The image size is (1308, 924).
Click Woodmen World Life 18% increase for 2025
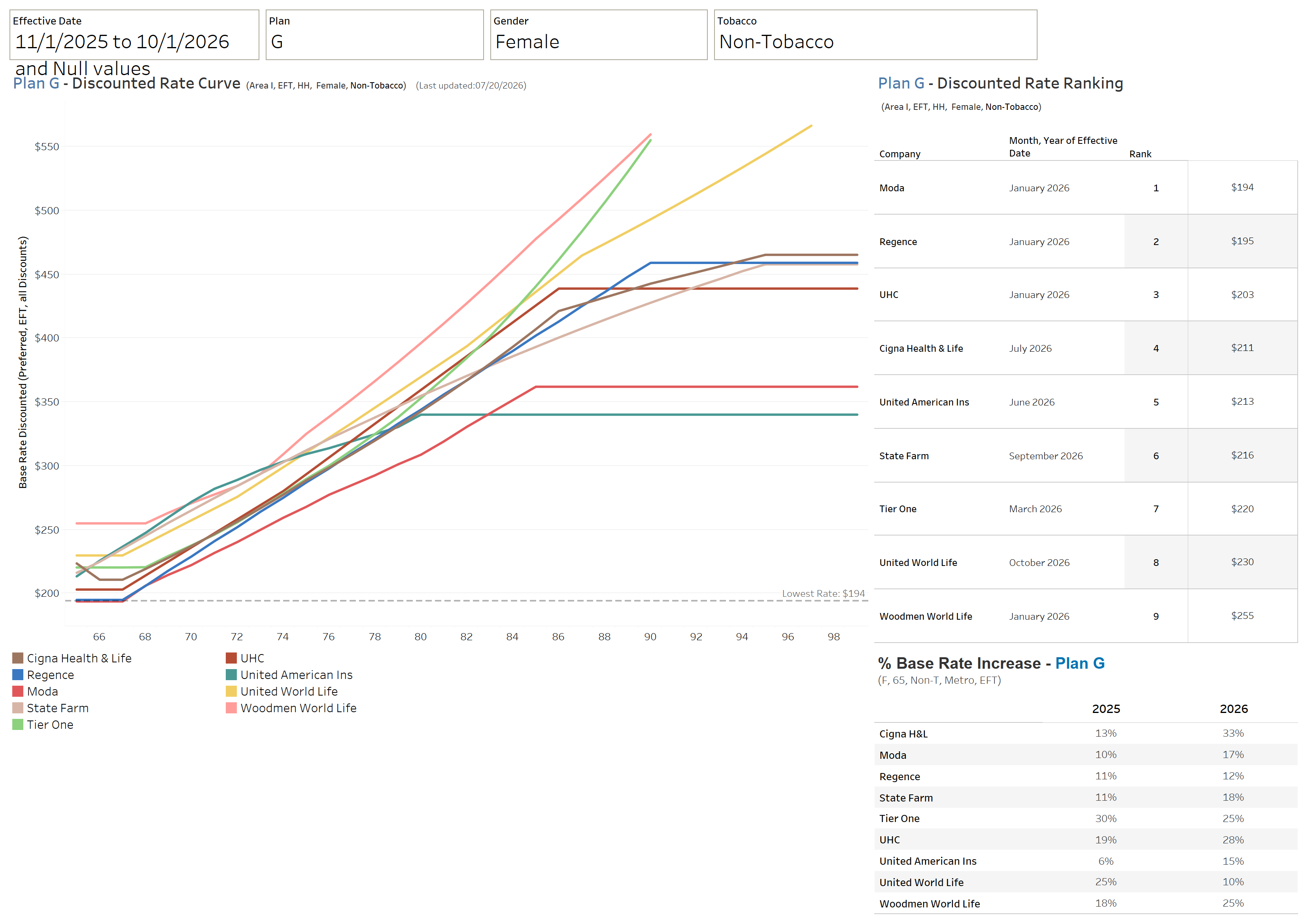click(x=1106, y=903)
